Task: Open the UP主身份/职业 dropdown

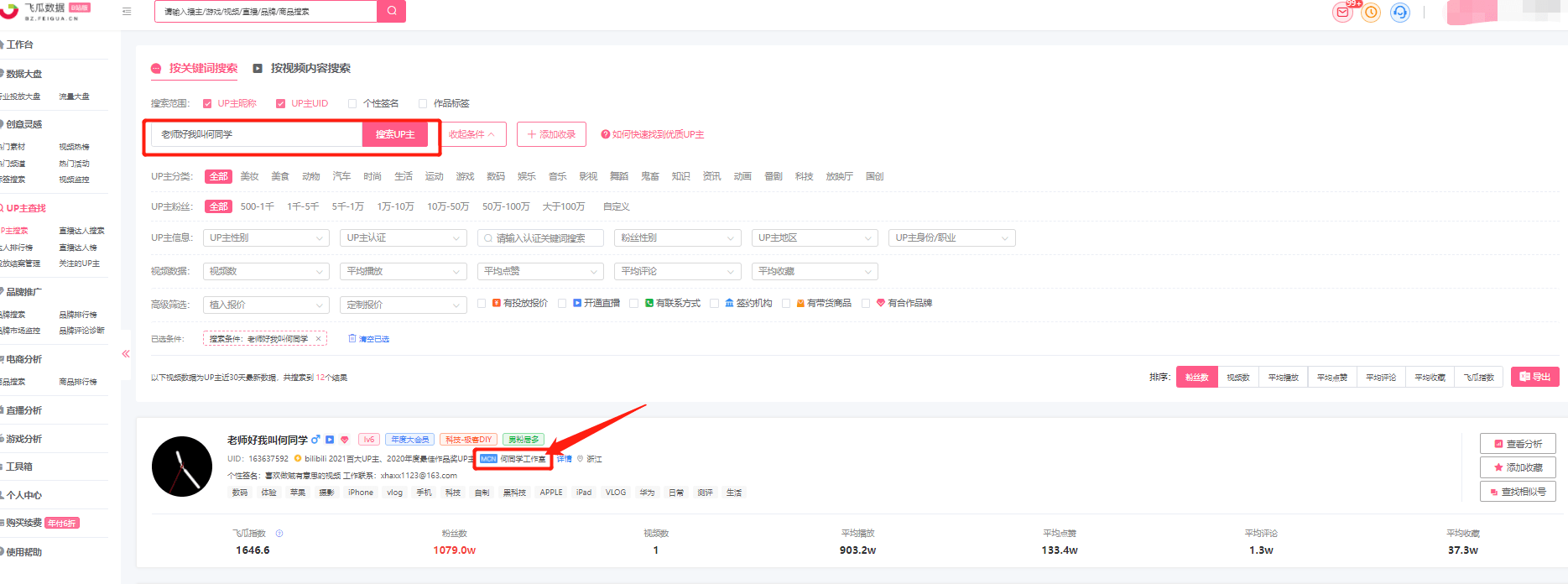Action: pyautogui.click(x=952, y=238)
